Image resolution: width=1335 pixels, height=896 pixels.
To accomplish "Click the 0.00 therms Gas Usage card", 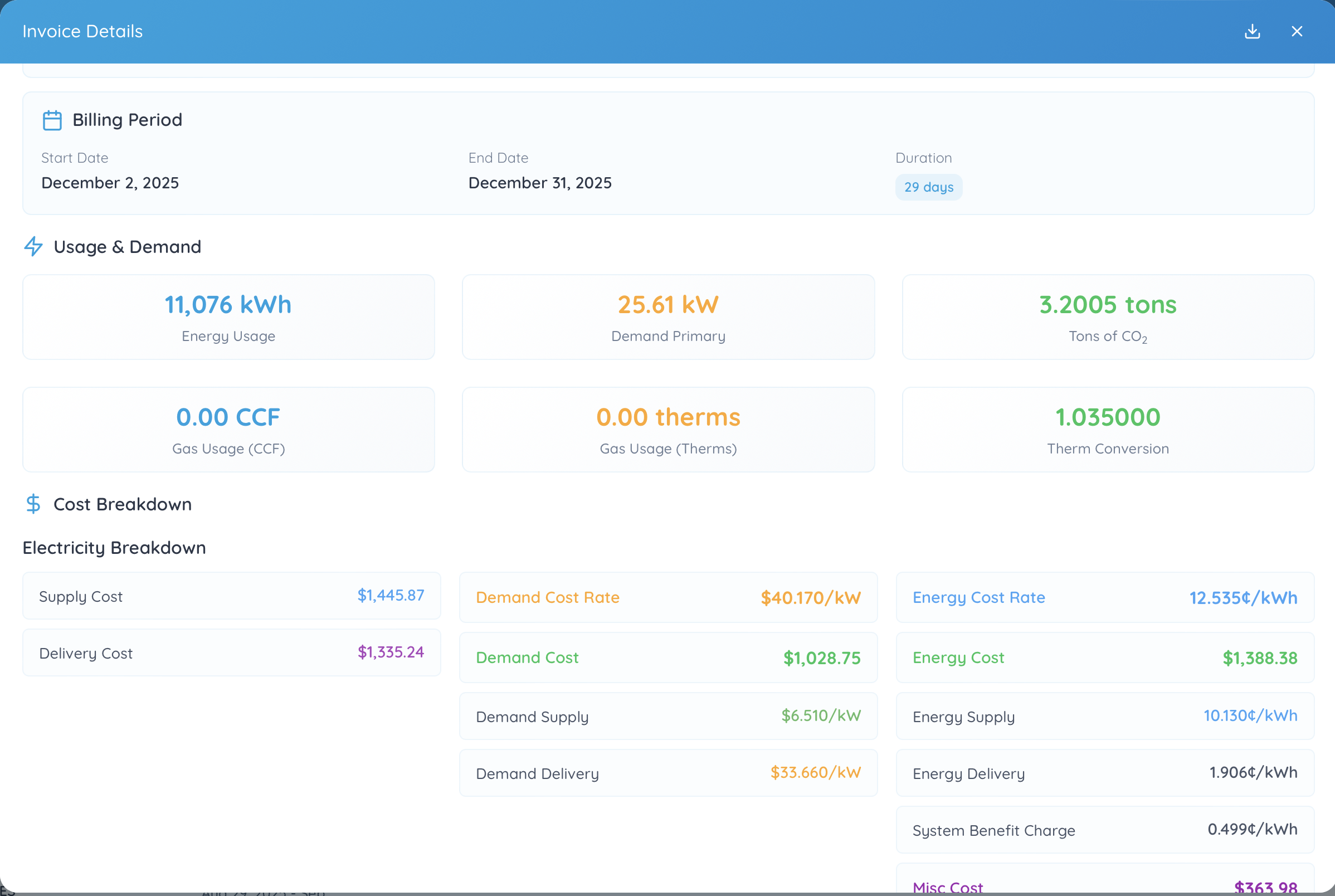I will (x=668, y=430).
